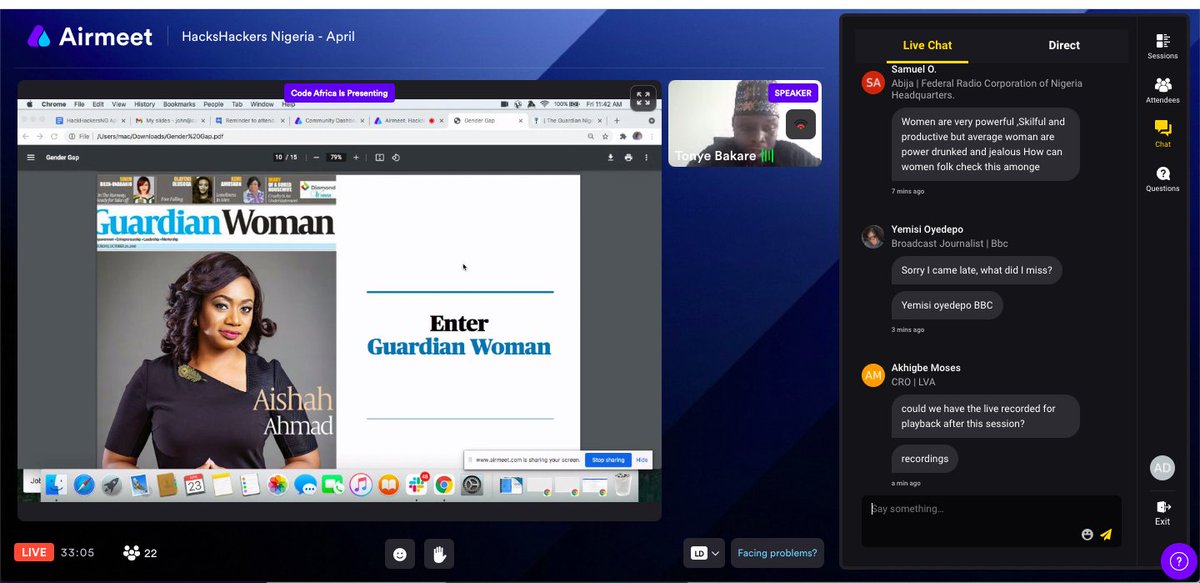This screenshot has width=1200, height=583.
Task: Click the Facing problems? button
Action: click(x=778, y=553)
